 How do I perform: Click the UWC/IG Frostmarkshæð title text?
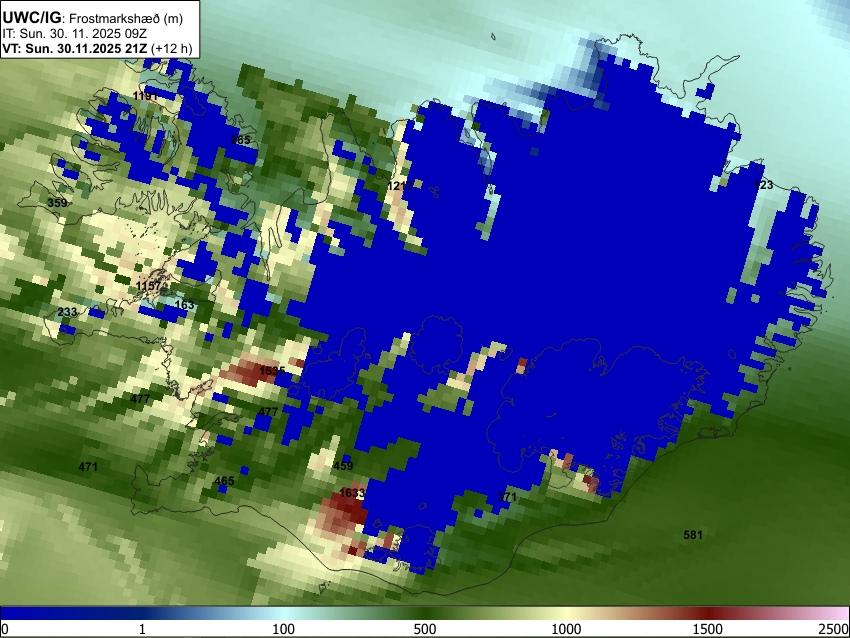[x=93, y=18]
